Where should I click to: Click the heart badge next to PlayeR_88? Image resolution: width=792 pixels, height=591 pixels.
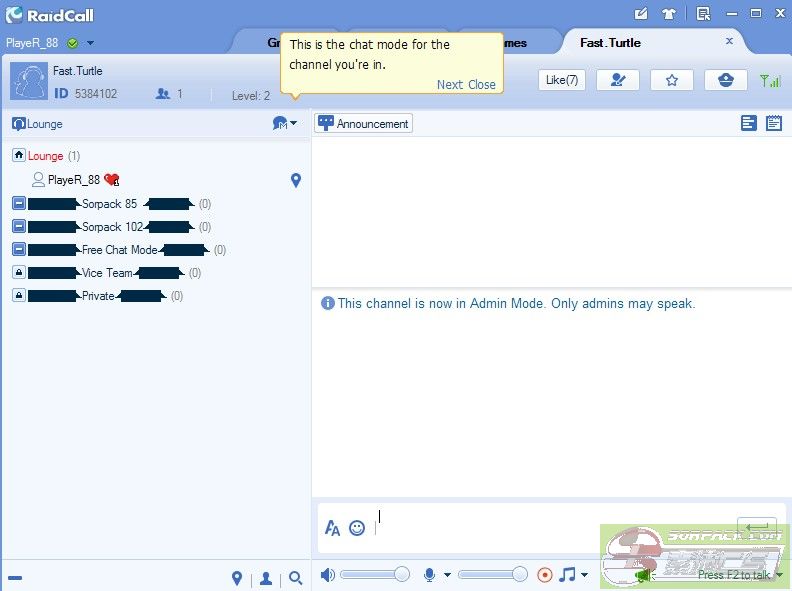point(112,180)
